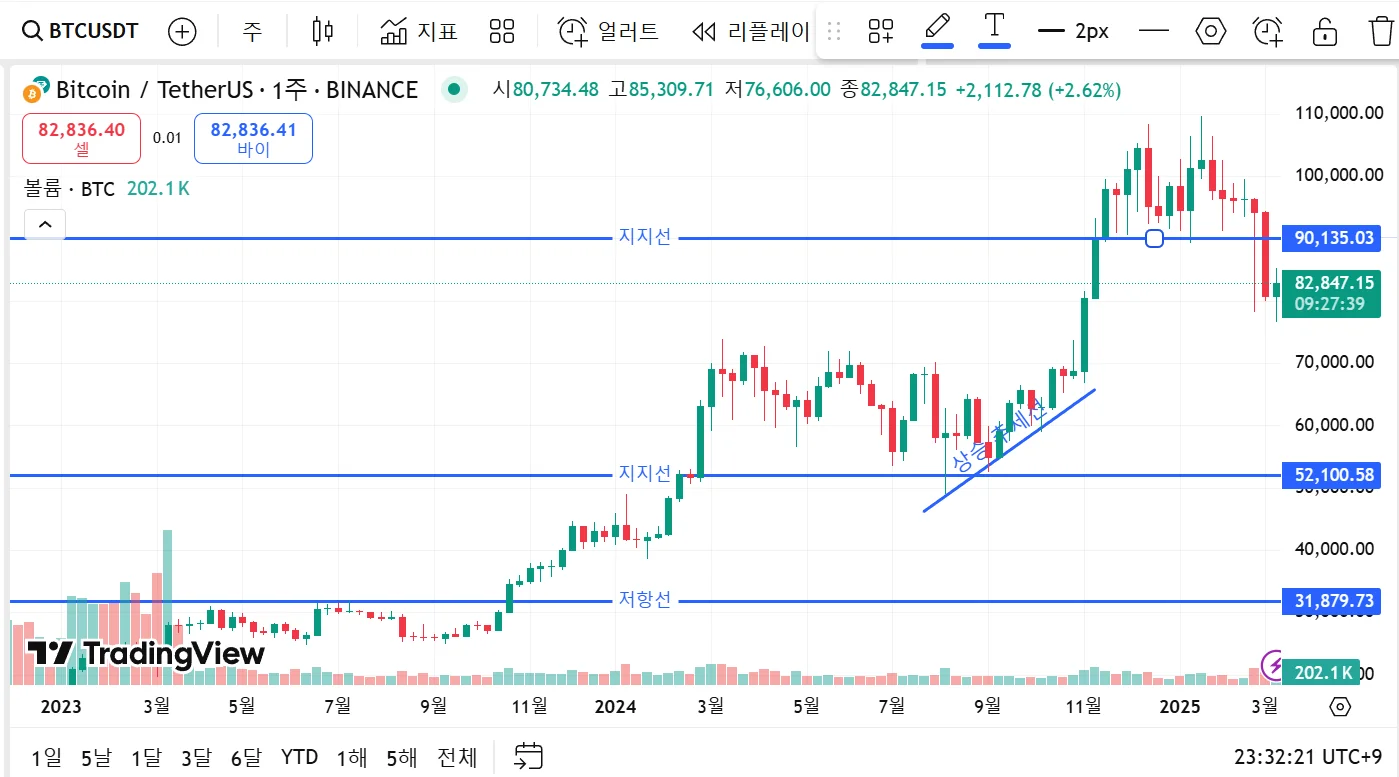Select the 볼륨 · BTC indicator legend

pyautogui.click(x=70, y=188)
